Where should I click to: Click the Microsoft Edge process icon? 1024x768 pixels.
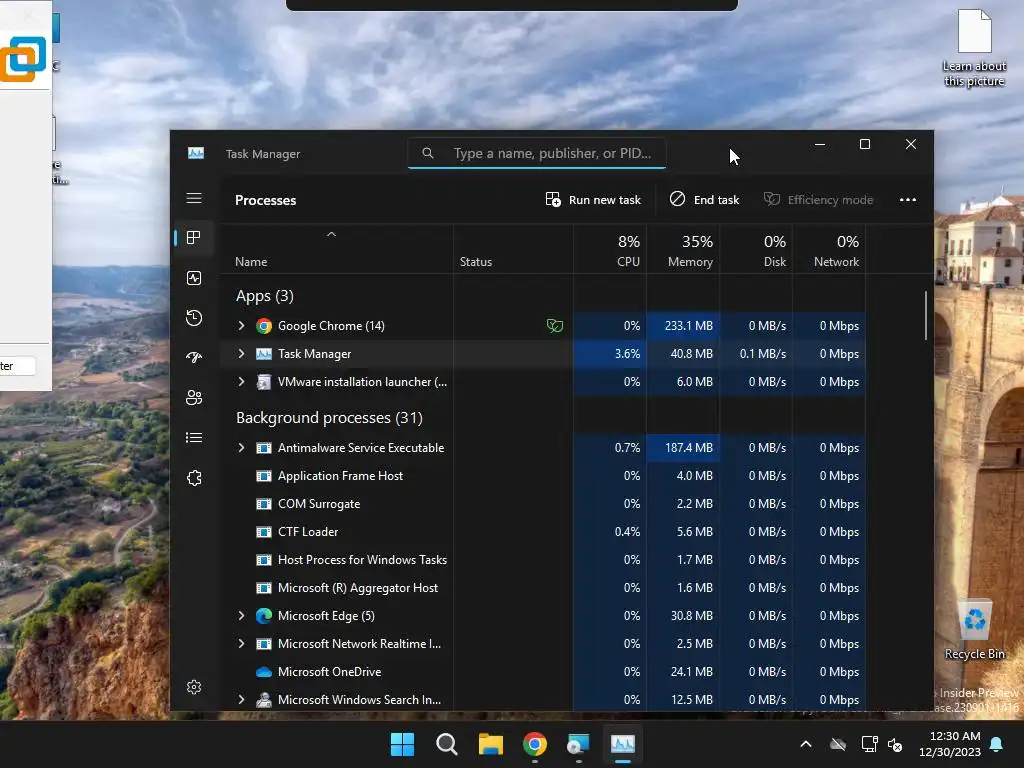pyautogui.click(x=264, y=616)
